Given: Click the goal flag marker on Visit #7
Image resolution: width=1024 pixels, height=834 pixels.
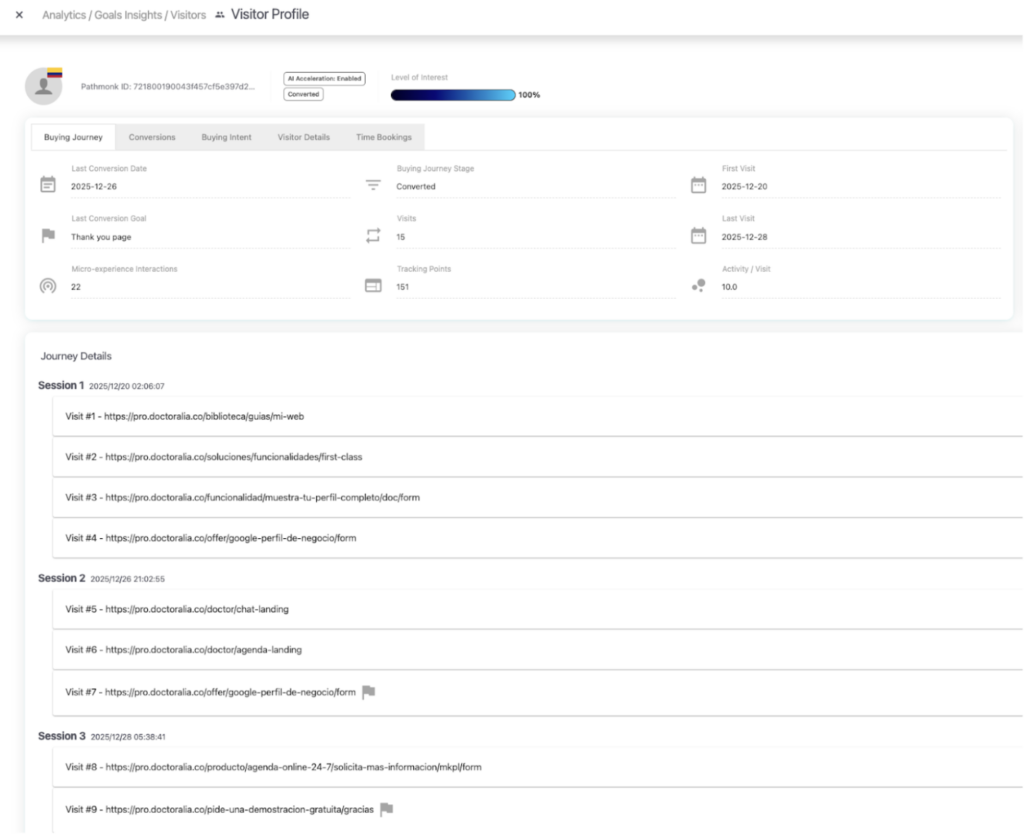Looking at the screenshot, I should click(367, 690).
